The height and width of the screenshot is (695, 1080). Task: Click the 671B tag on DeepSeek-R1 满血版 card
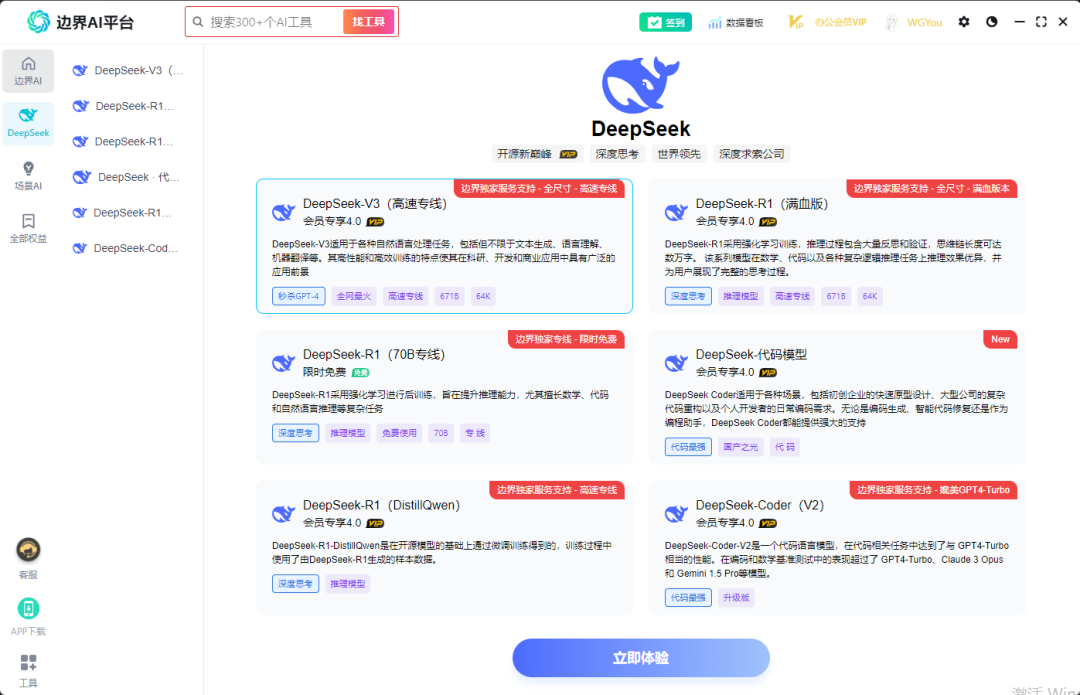pos(835,296)
